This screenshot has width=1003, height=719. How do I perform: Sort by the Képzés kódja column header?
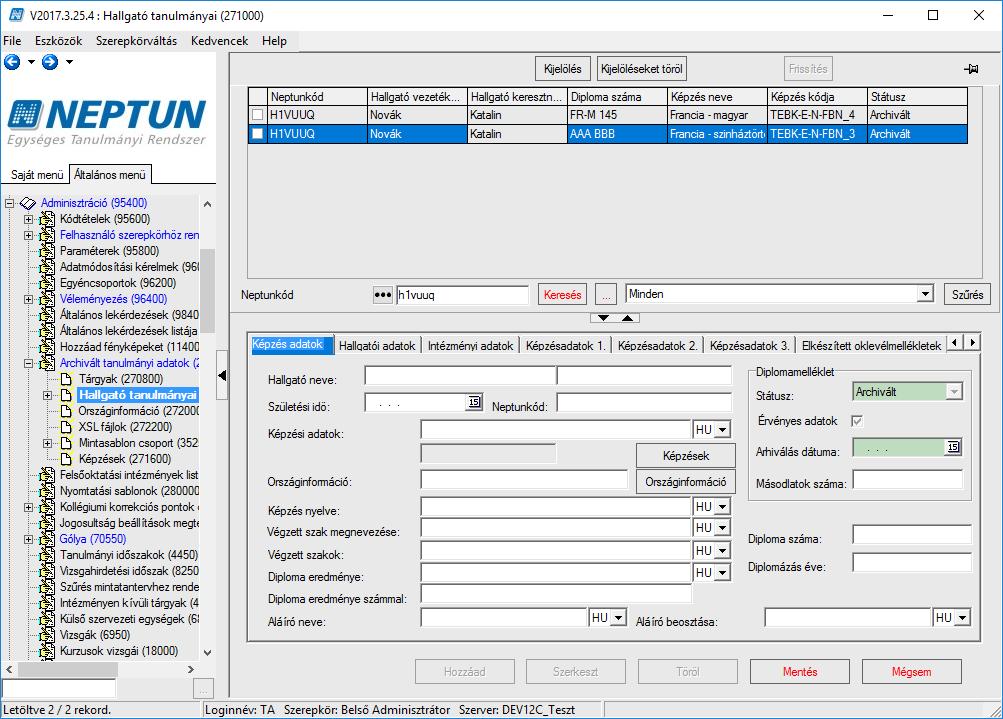tap(817, 97)
